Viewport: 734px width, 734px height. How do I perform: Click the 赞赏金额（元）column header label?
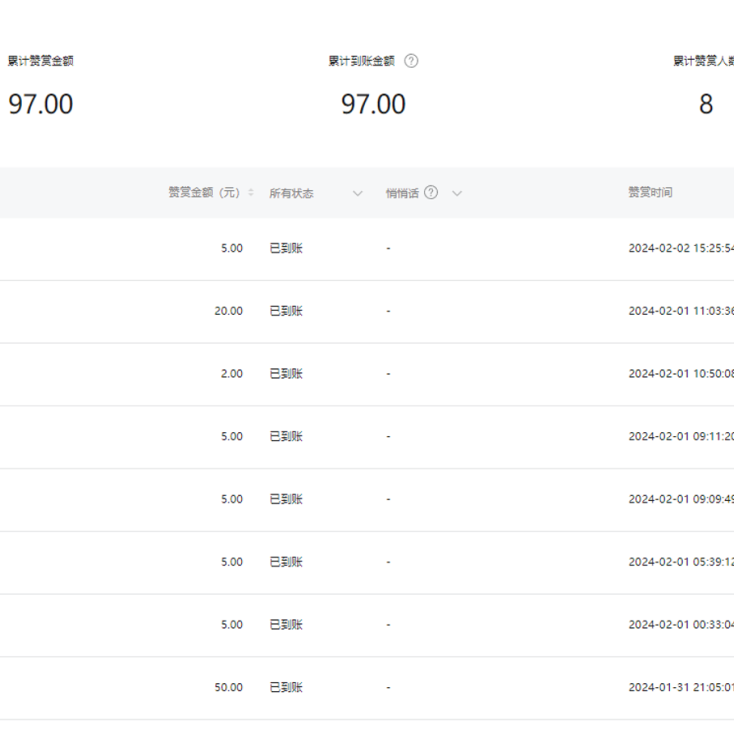pyautogui.click(x=204, y=193)
